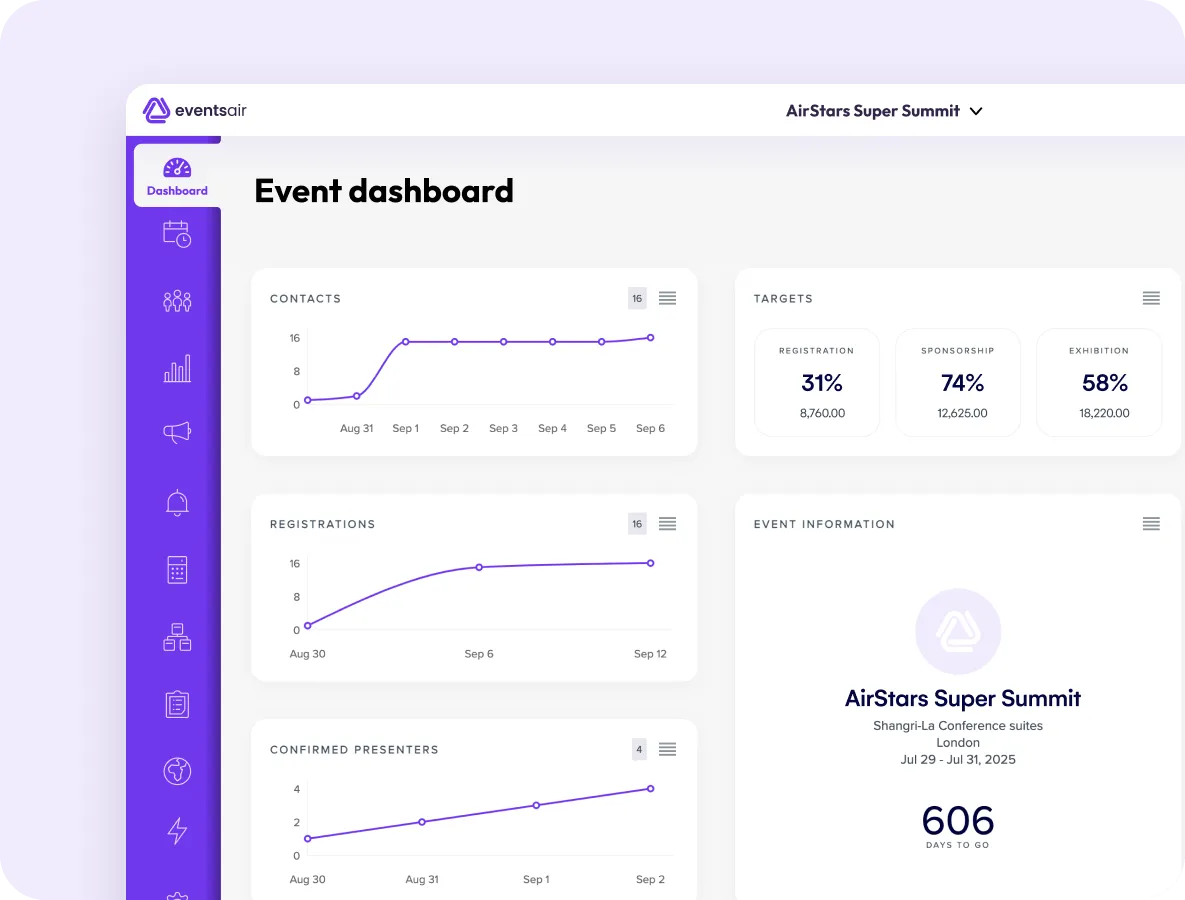Open the AirStars Super Summit event dropdown
The height and width of the screenshot is (900, 1185).
point(884,111)
